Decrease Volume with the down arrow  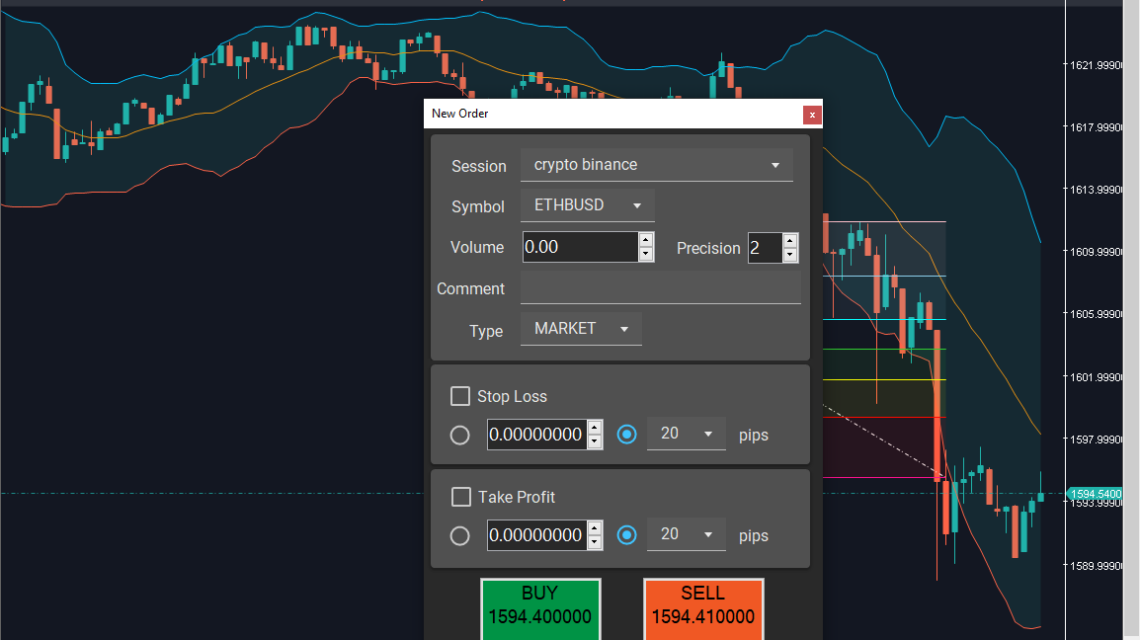[646, 254]
